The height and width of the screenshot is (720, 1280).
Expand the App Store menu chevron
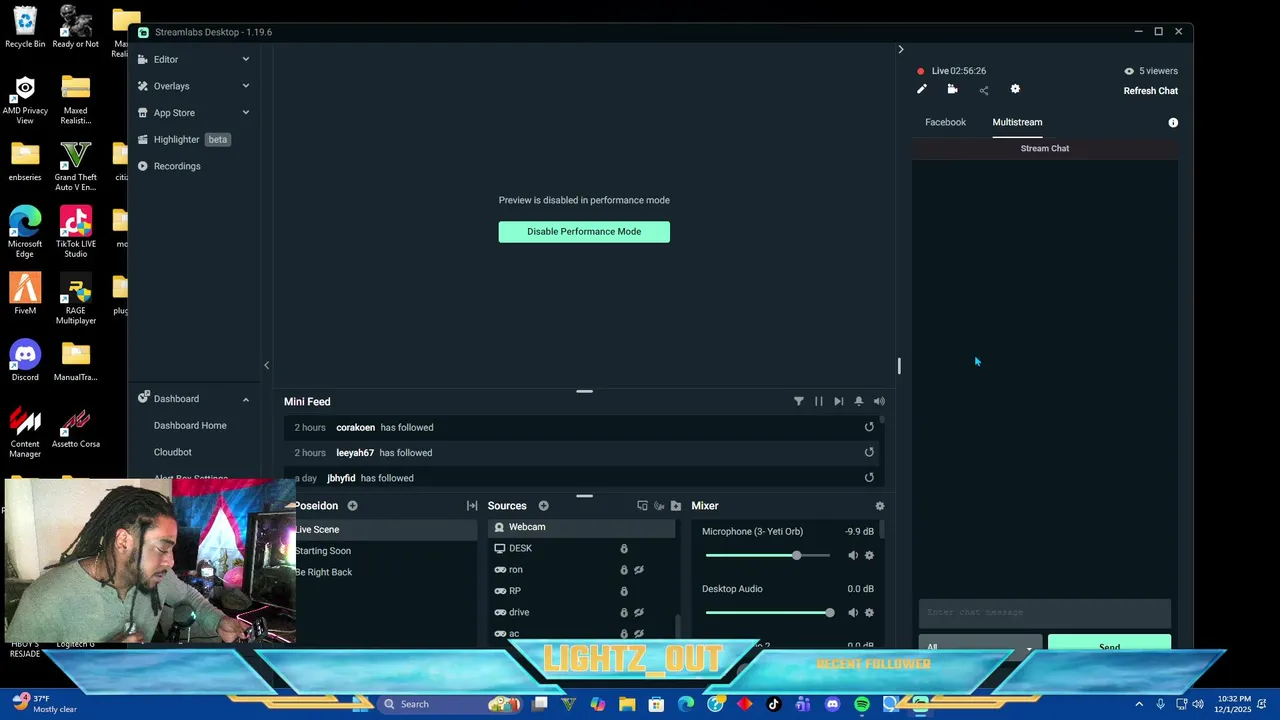point(246,113)
